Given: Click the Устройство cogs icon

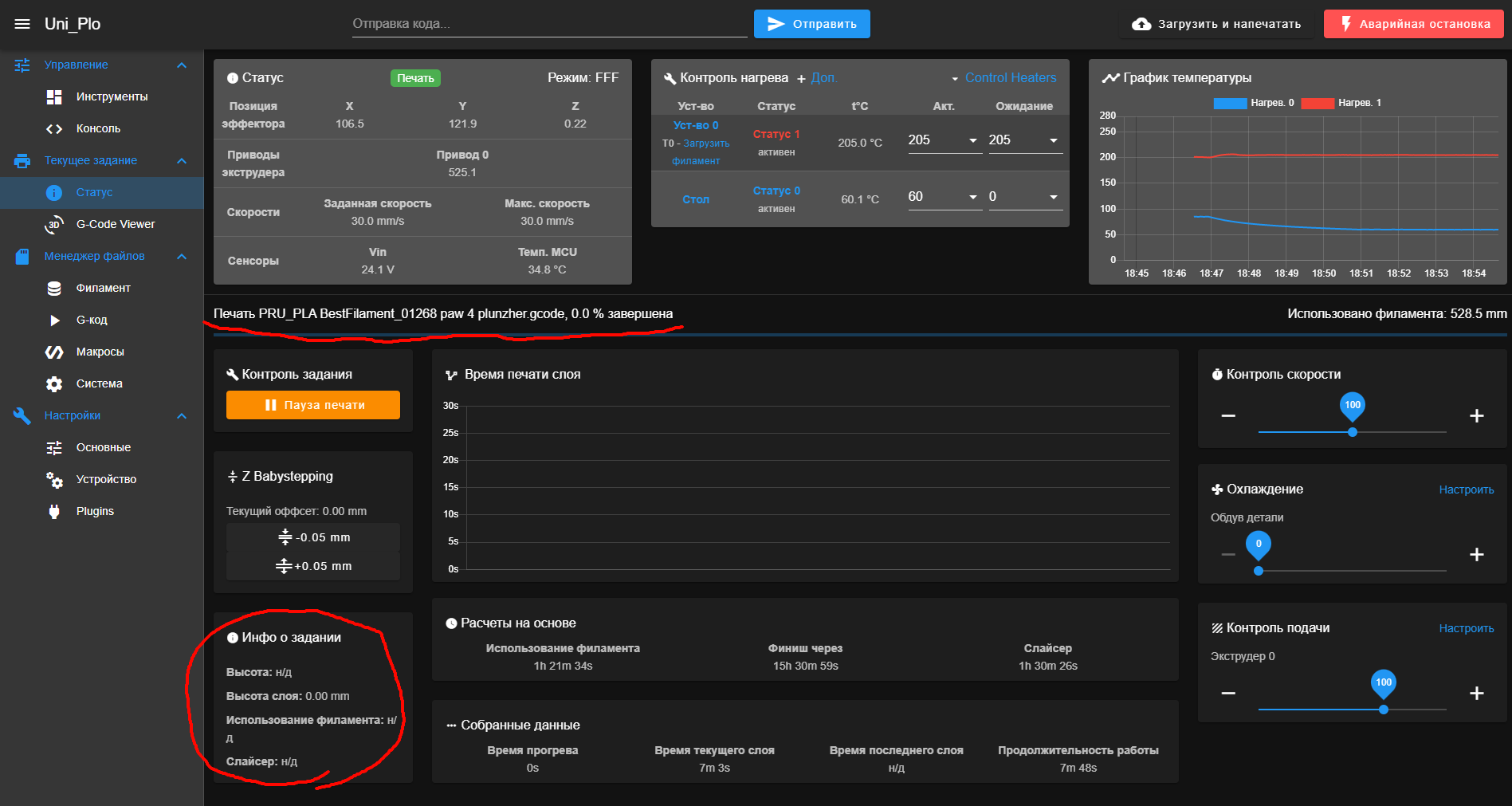Looking at the screenshot, I should [x=54, y=479].
